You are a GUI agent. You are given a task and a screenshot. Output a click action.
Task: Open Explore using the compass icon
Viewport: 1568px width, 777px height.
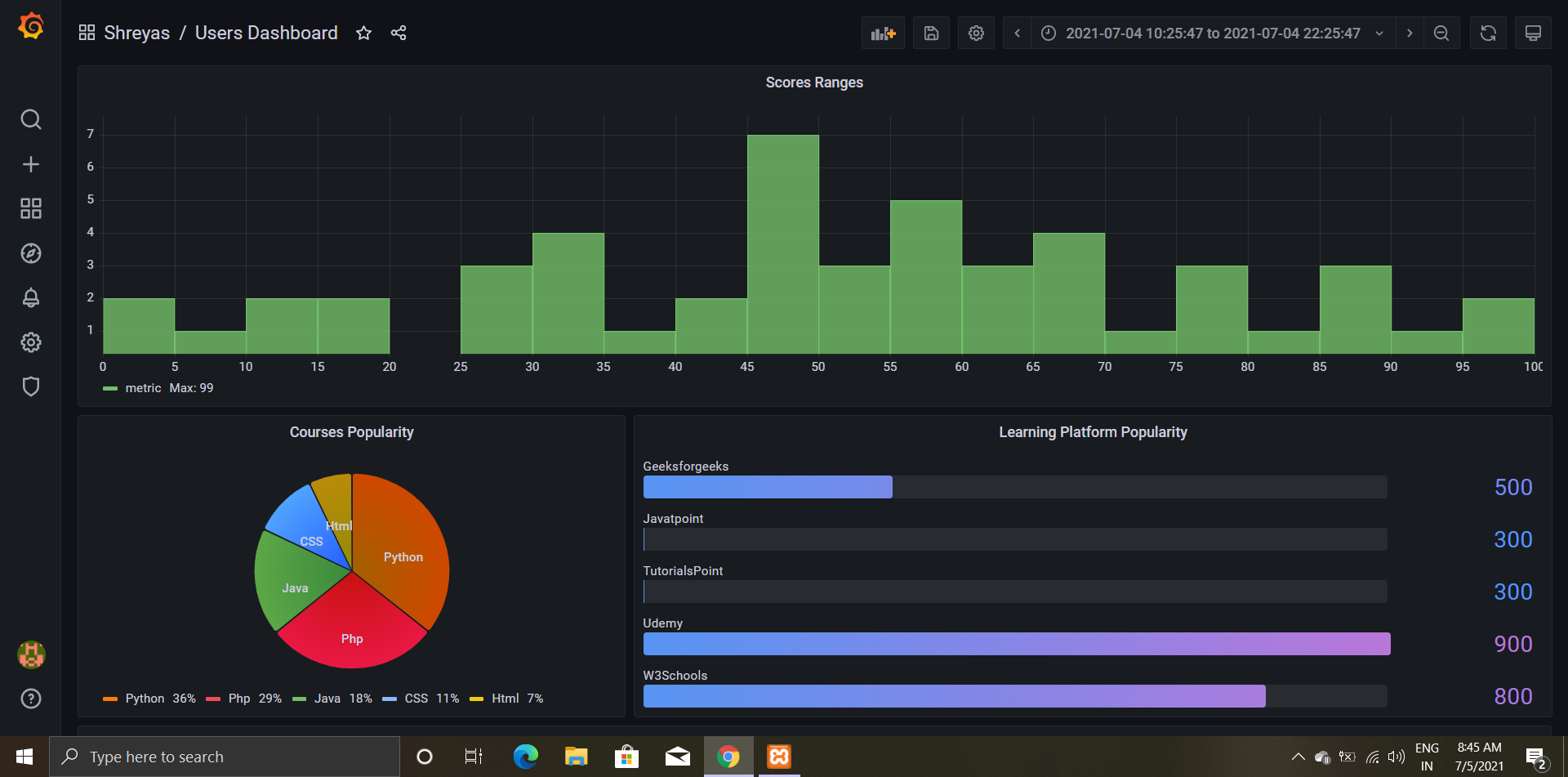click(x=30, y=253)
